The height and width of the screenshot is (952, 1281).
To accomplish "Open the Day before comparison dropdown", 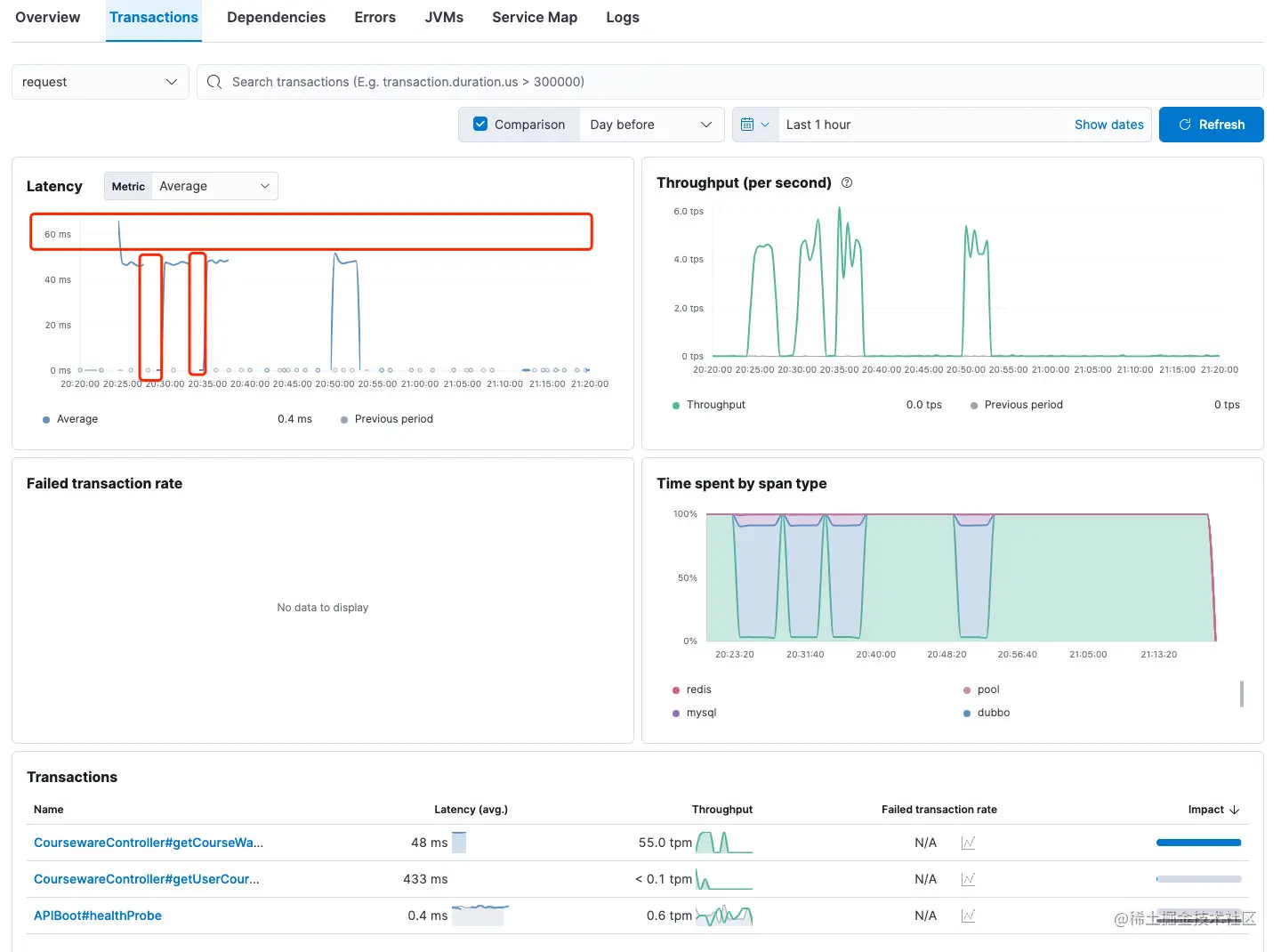I will 651,125.
